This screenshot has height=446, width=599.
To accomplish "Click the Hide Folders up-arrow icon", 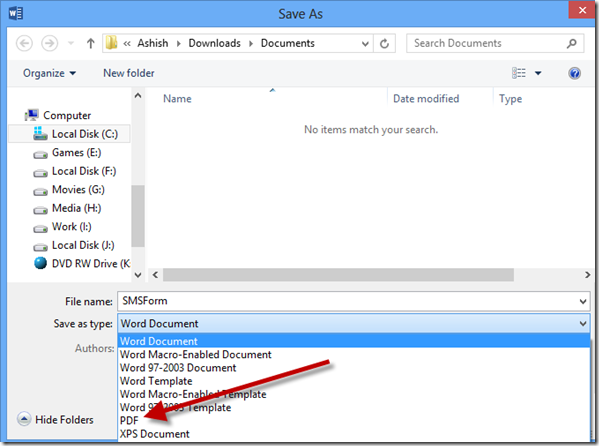I will click(x=24, y=419).
